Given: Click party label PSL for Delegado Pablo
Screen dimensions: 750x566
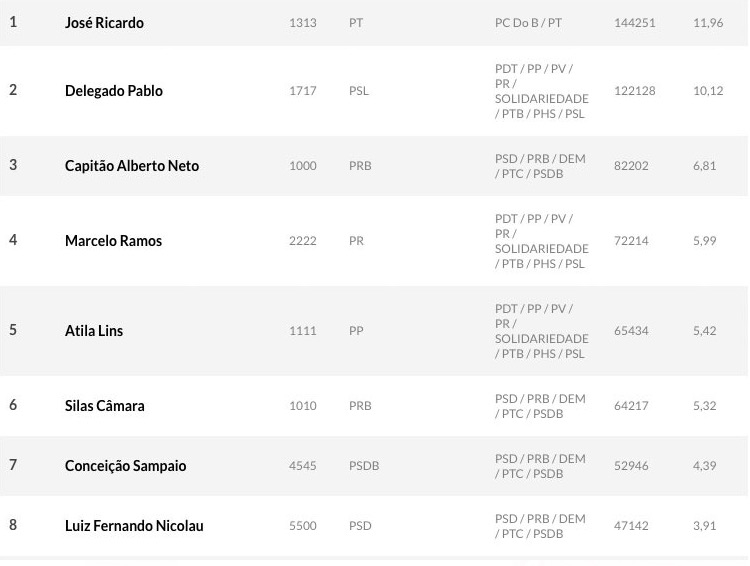Looking at the screenshot, I should point(358,91).
